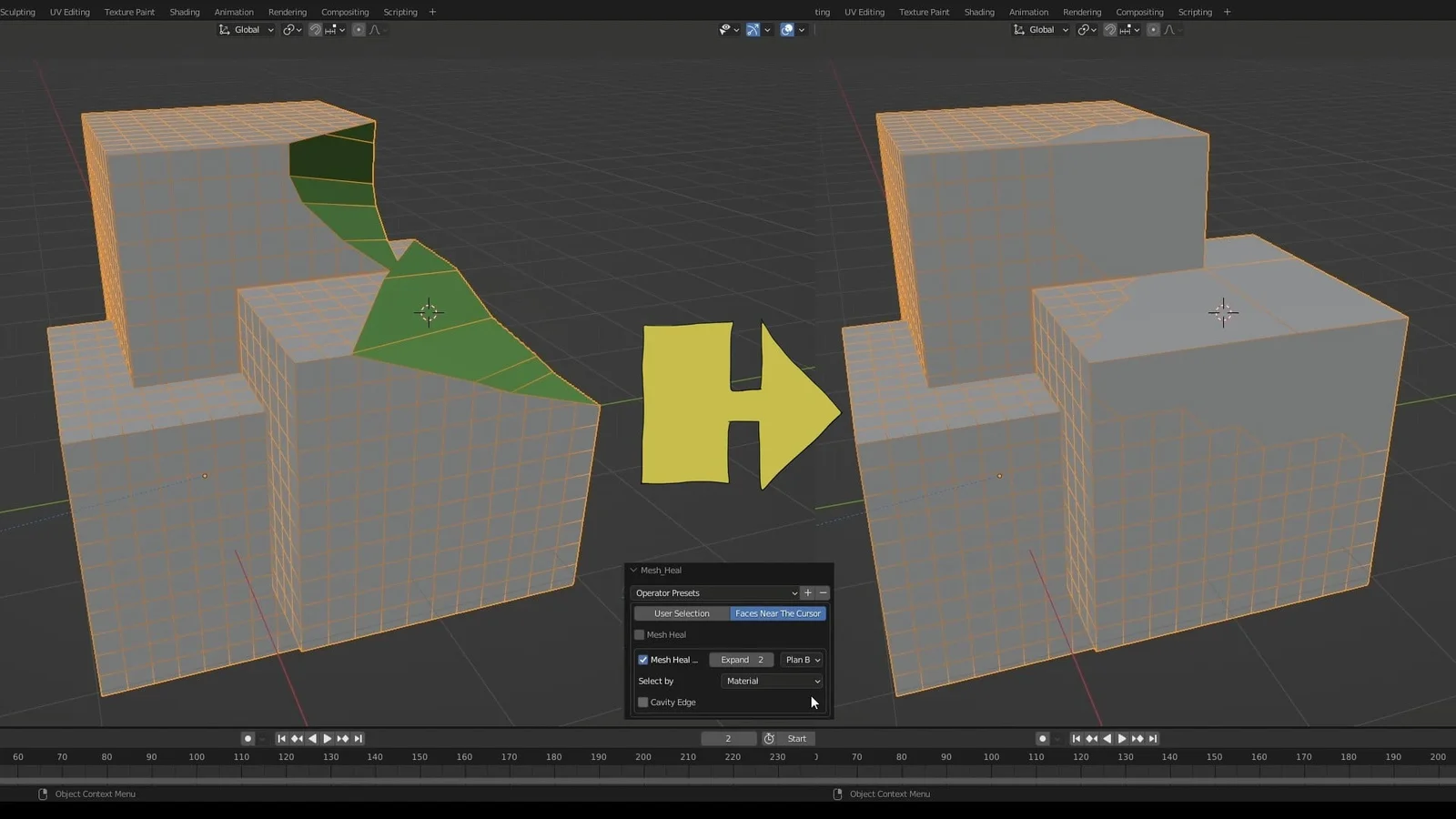The height and width of the screenshot is (819, 1456).
Task: Enable the Cavity Edge checkbox
Action: click(x=642, y=702)
